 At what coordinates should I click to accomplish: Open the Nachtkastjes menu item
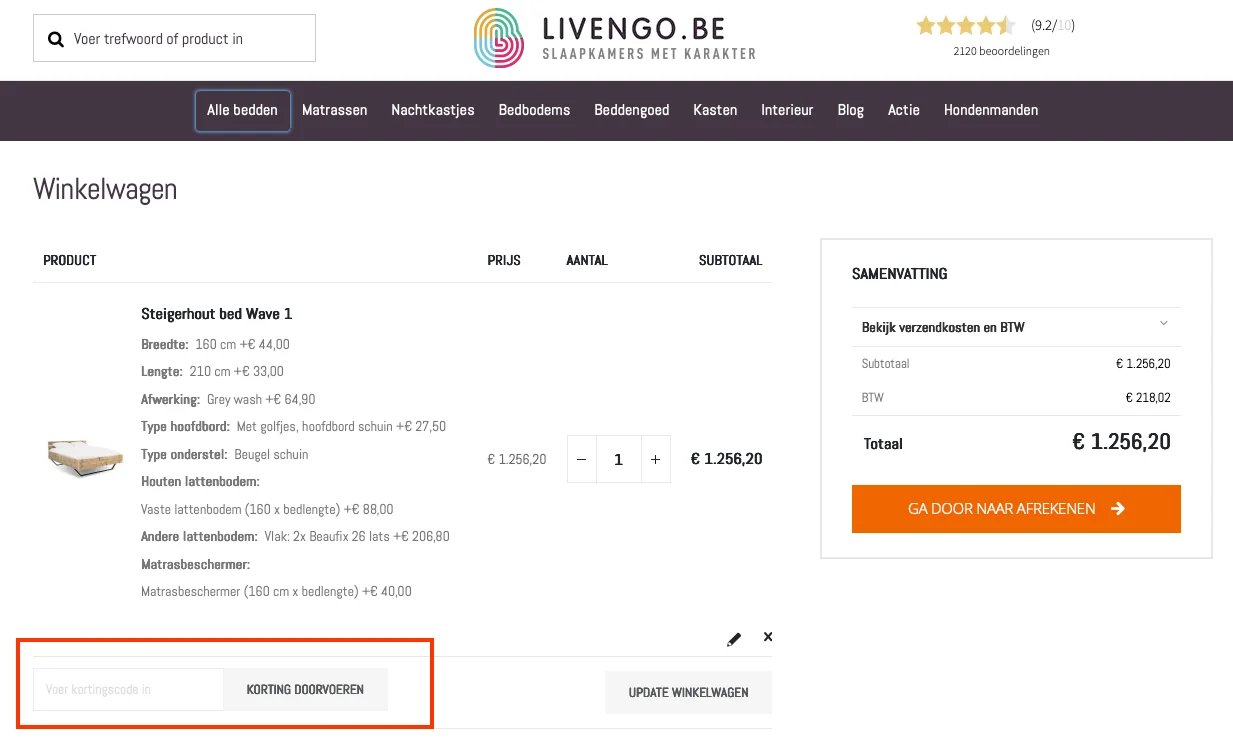pos(432,110)
